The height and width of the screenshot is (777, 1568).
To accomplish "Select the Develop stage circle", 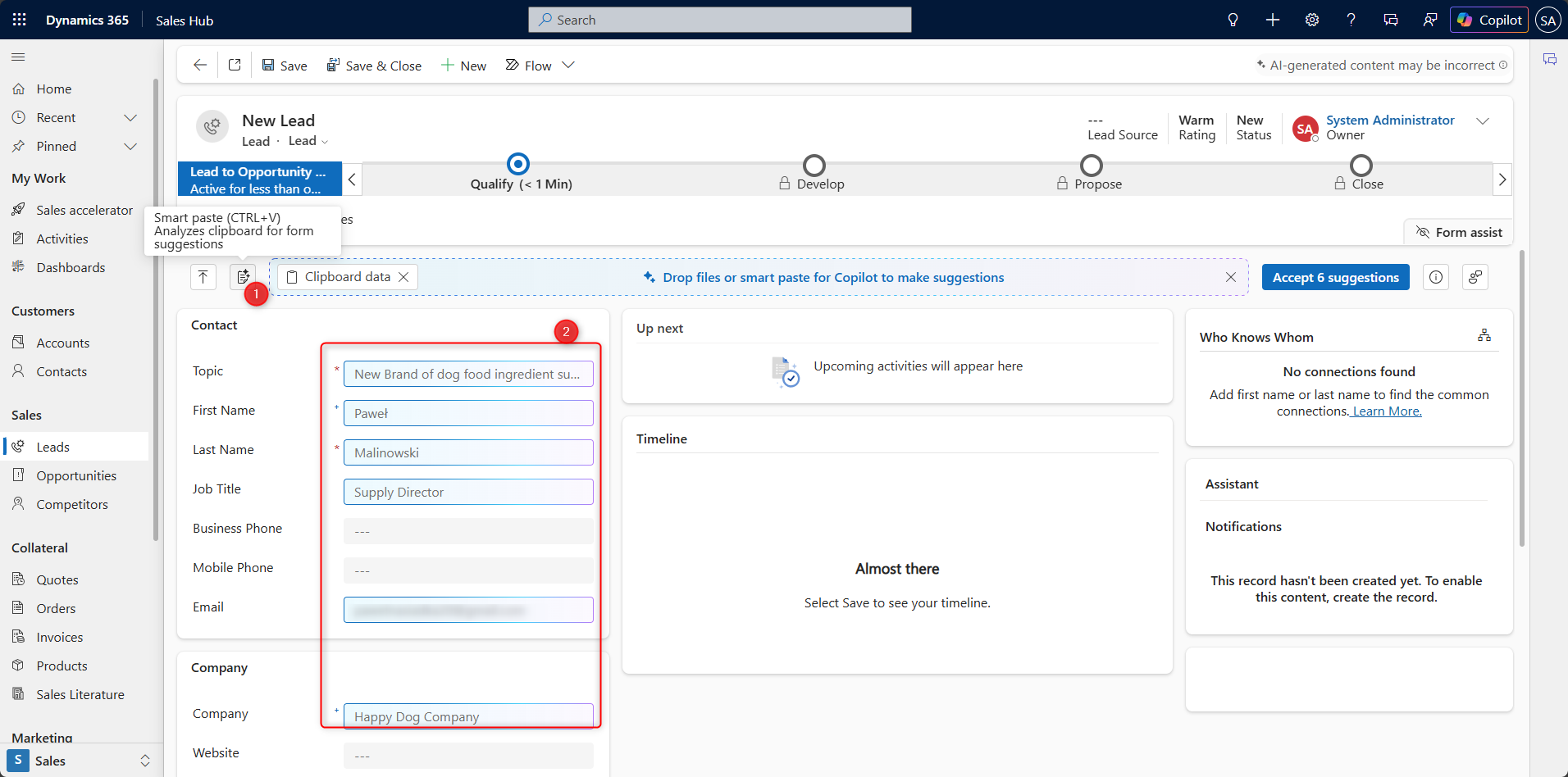I will [814, 166].
